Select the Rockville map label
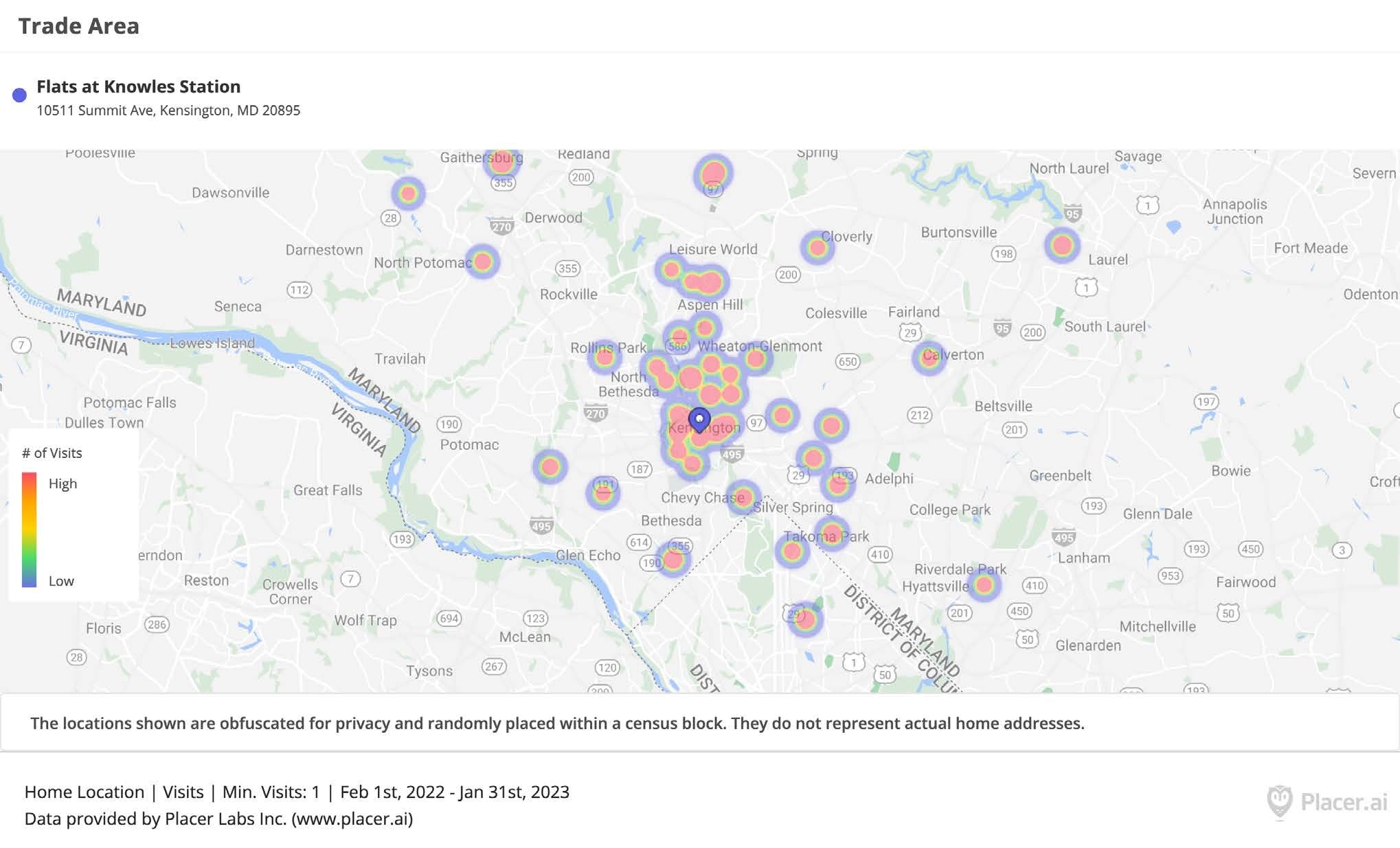Viewport: 1400px width, 848px height. (x=569, y=294)
